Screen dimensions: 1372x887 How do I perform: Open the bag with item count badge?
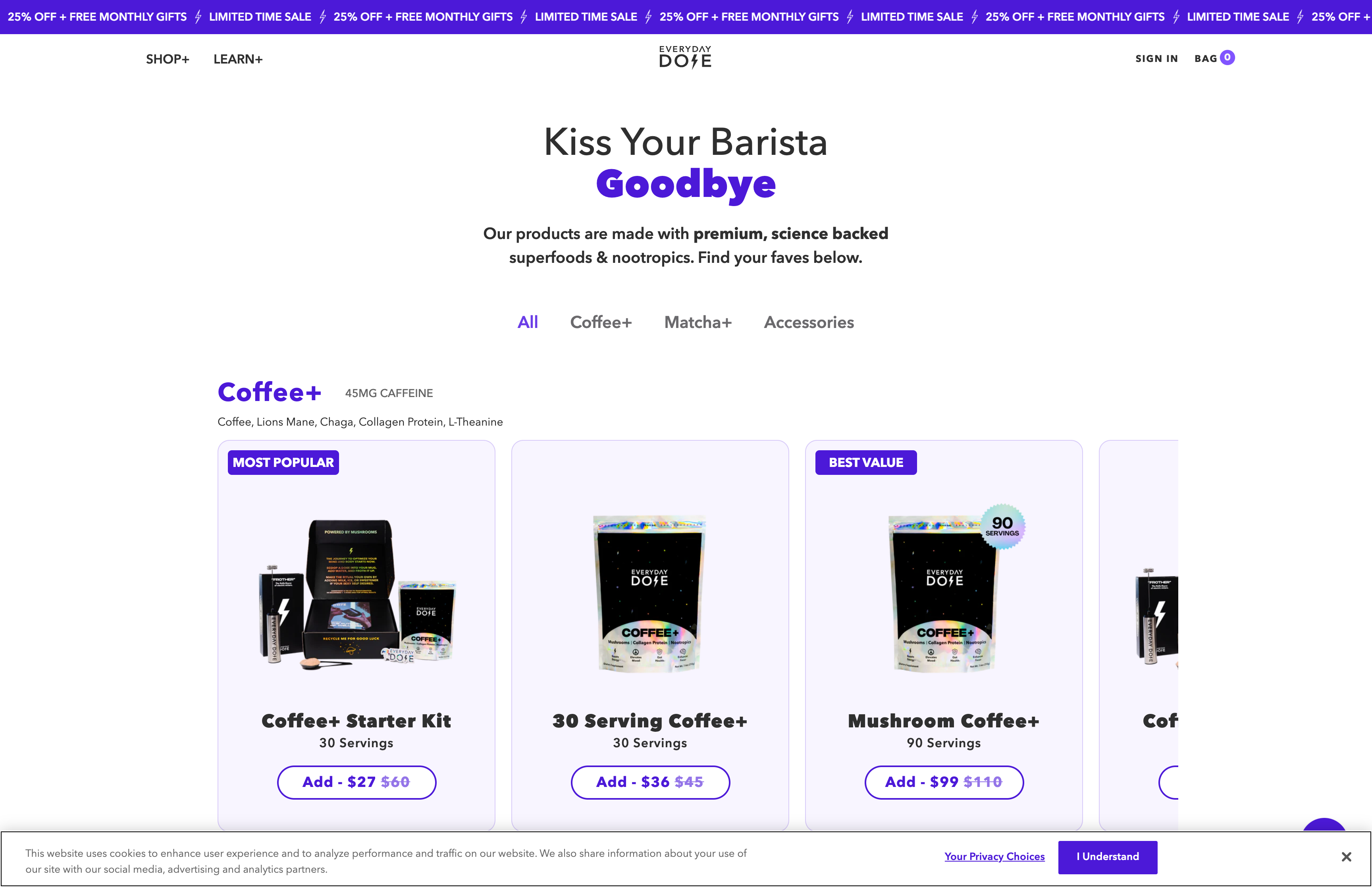pyautogui.click(x=1214, y=58)
